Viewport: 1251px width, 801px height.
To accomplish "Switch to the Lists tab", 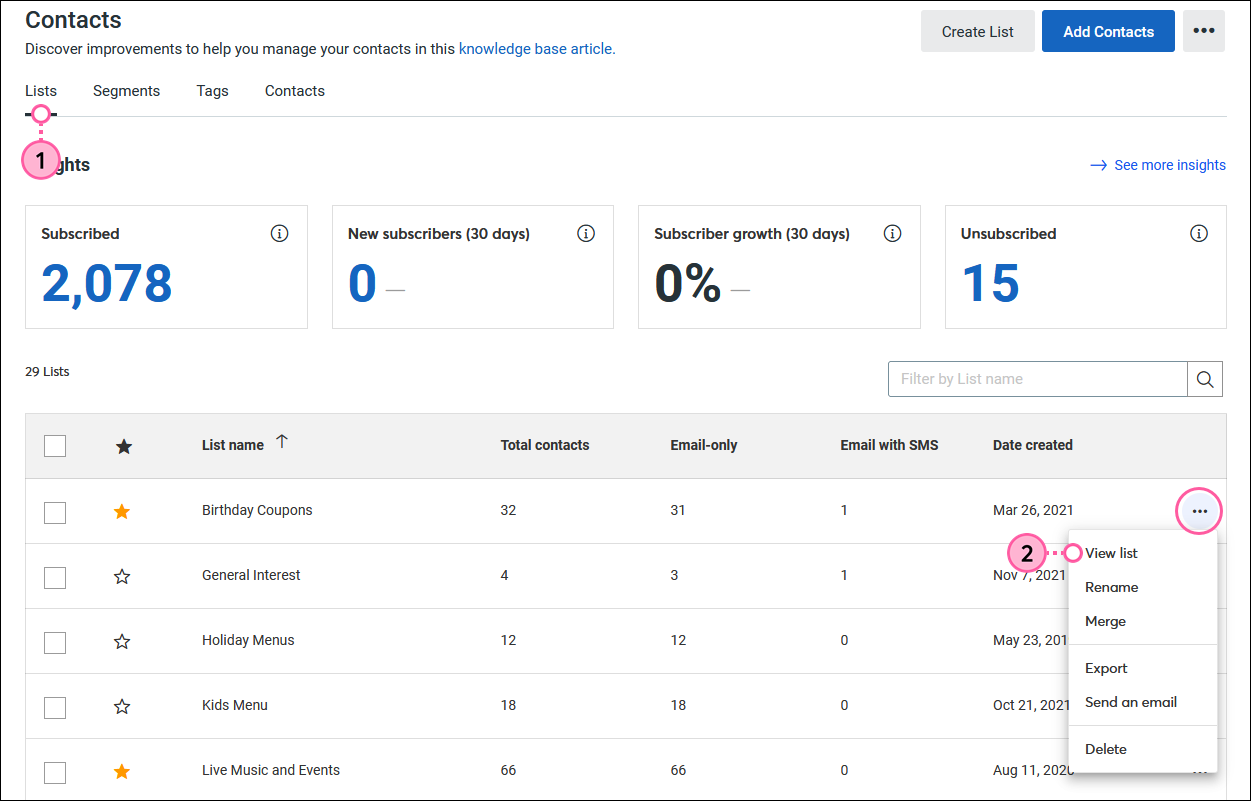I will pos(41,91).
